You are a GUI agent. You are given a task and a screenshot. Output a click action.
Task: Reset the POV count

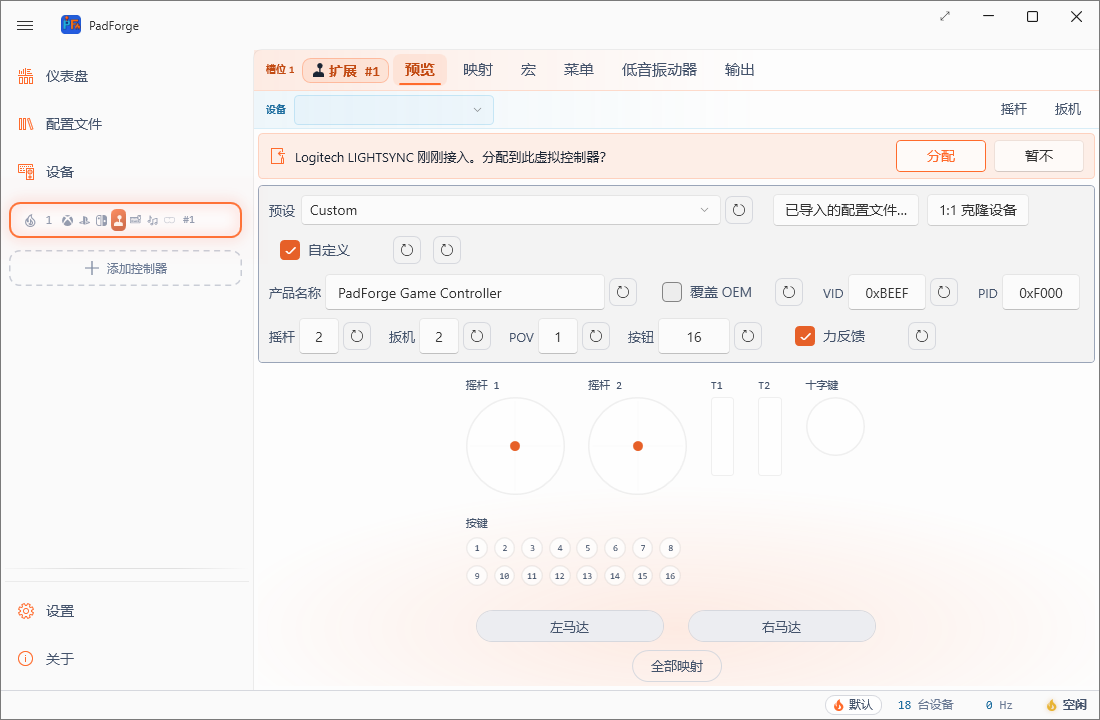tap(596, 336)
